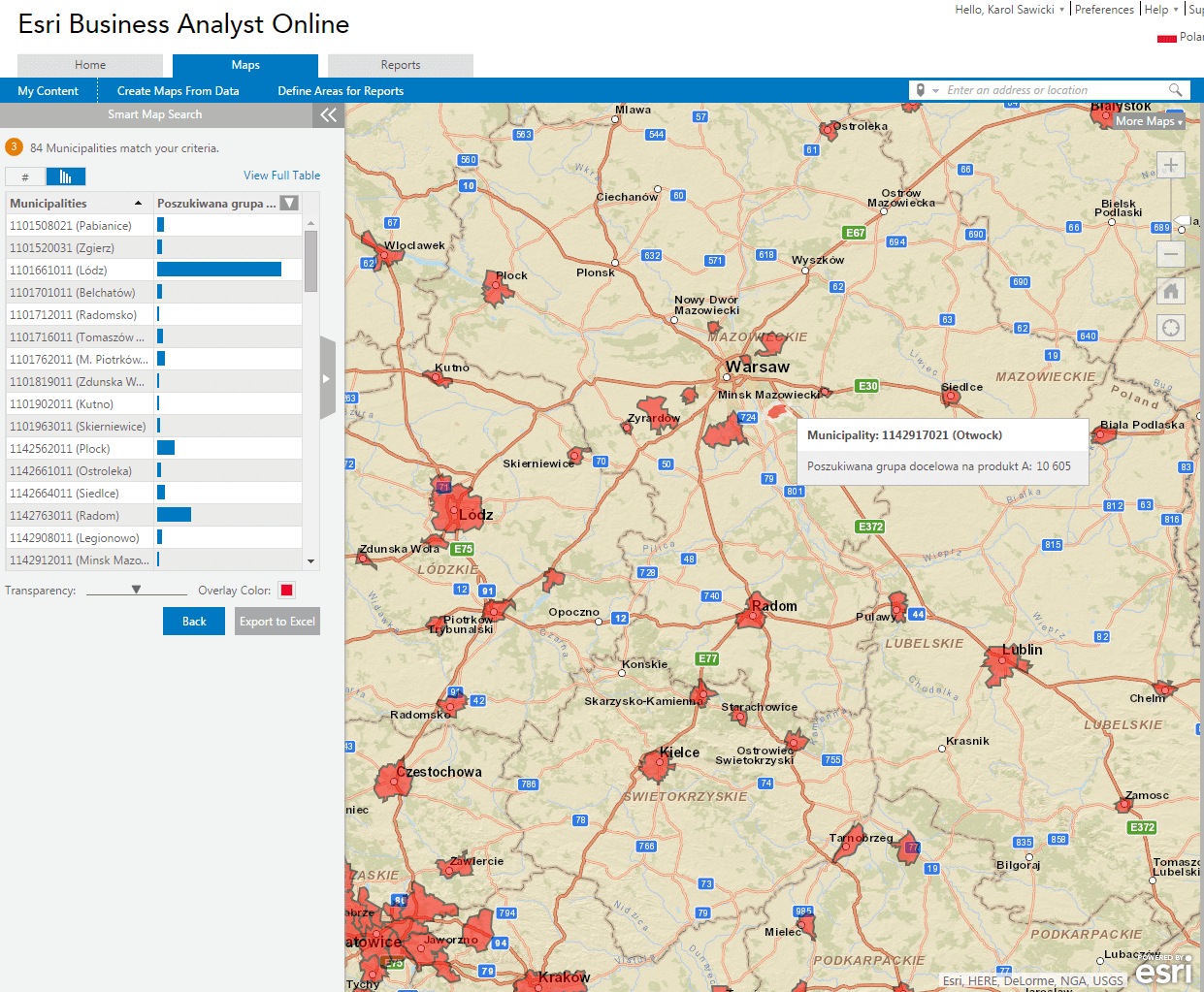1204x992 pixels.
Task: Select Define Areas for Reports
Action: (341, 91)
